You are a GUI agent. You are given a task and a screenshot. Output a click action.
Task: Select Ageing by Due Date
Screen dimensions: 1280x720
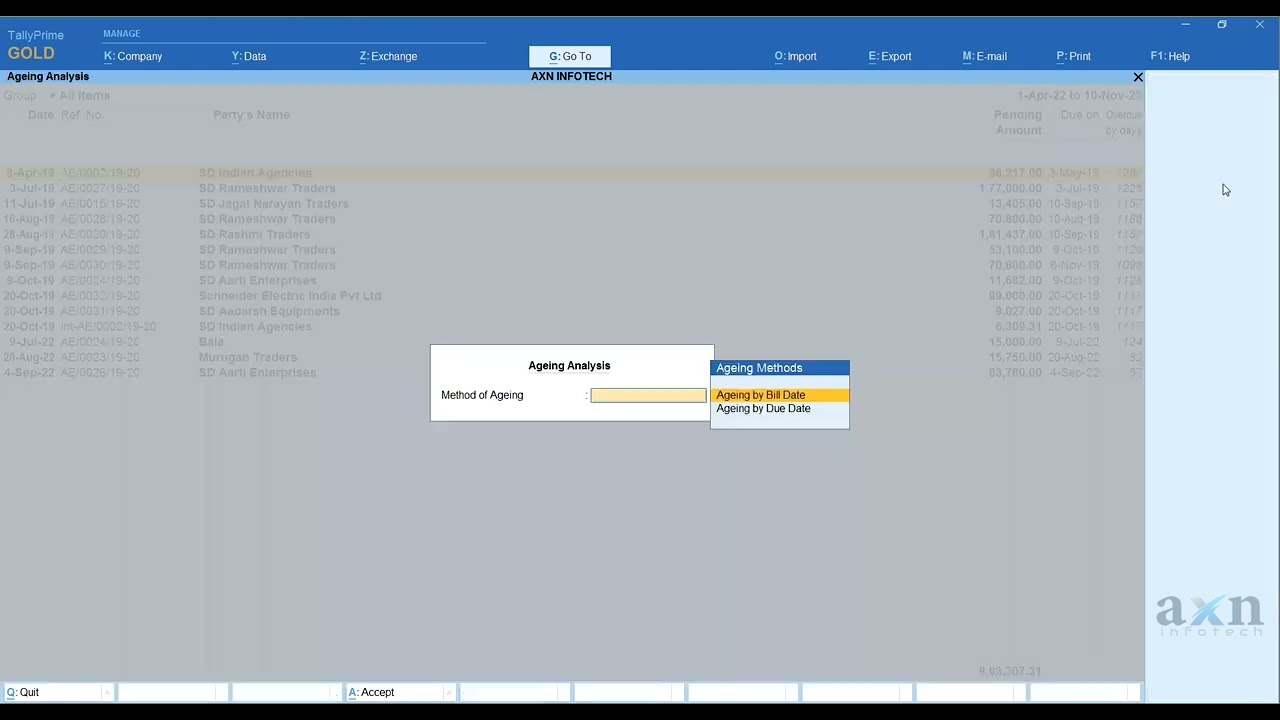[780, 408]
